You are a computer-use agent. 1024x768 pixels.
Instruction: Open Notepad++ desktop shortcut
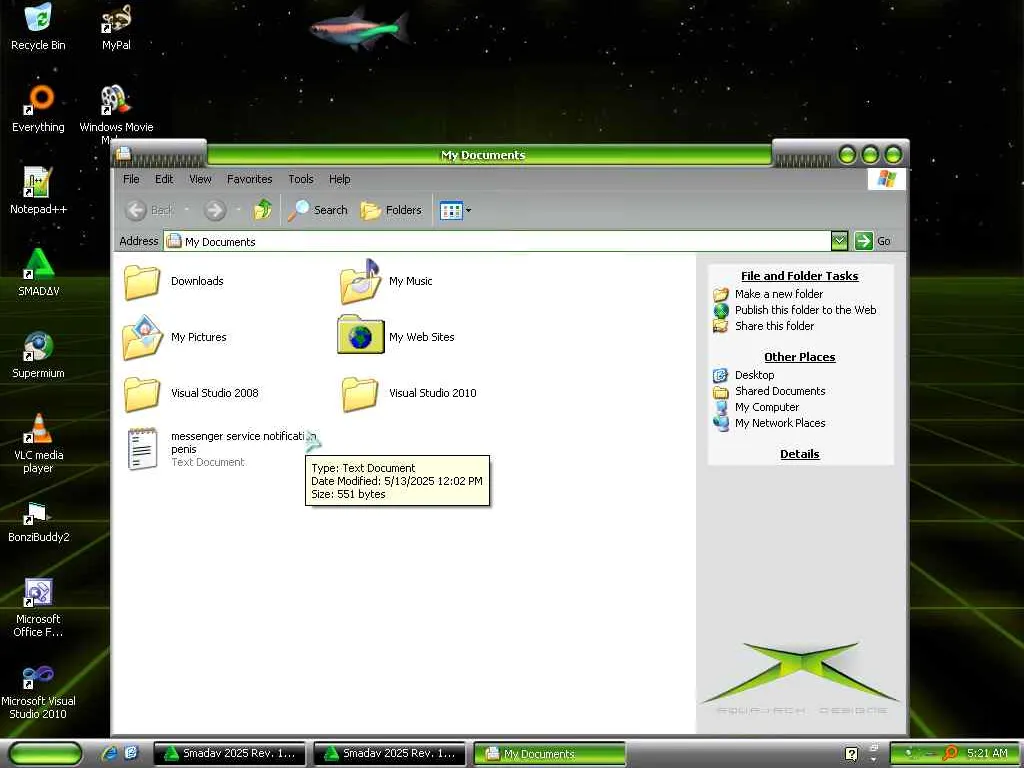point(38,191)
